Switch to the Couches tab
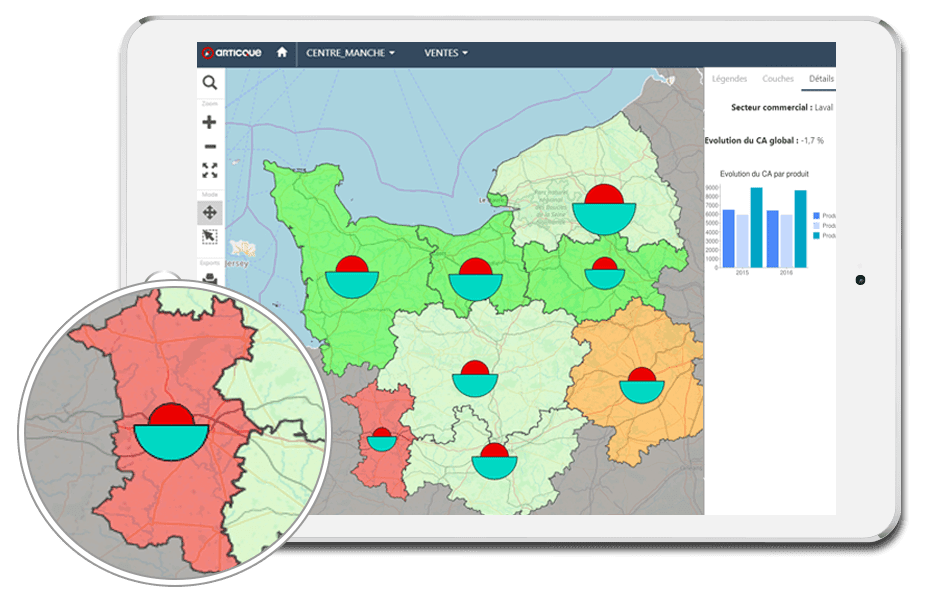This screenshot has width=929, height=595. pos(778,78)
